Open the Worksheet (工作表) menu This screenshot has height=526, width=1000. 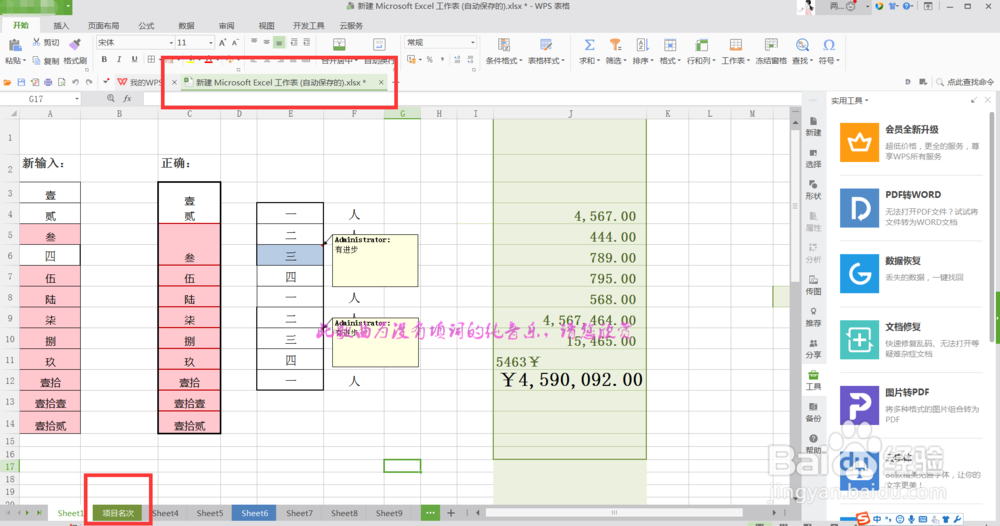735,52
